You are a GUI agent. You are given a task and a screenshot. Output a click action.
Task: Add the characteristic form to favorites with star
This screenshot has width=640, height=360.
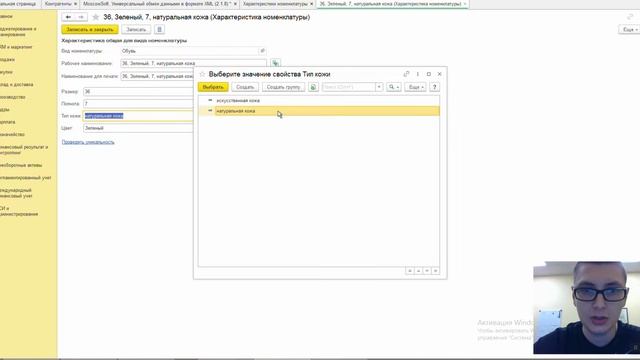(96, 17)
